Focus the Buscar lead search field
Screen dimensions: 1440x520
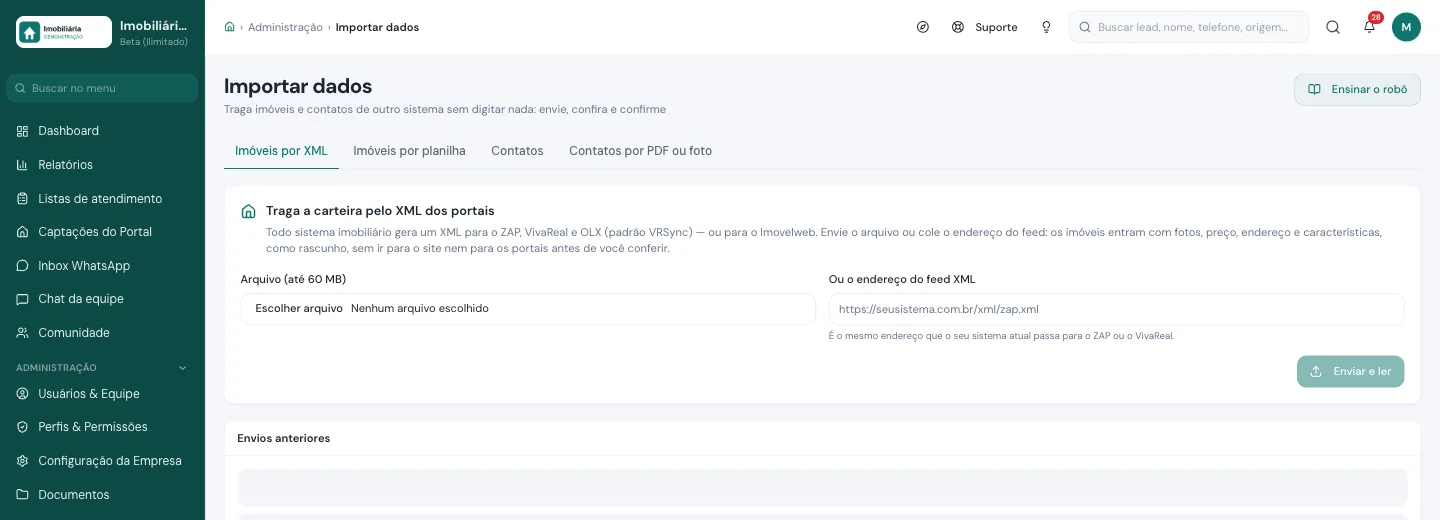[x=1189, y=27]
